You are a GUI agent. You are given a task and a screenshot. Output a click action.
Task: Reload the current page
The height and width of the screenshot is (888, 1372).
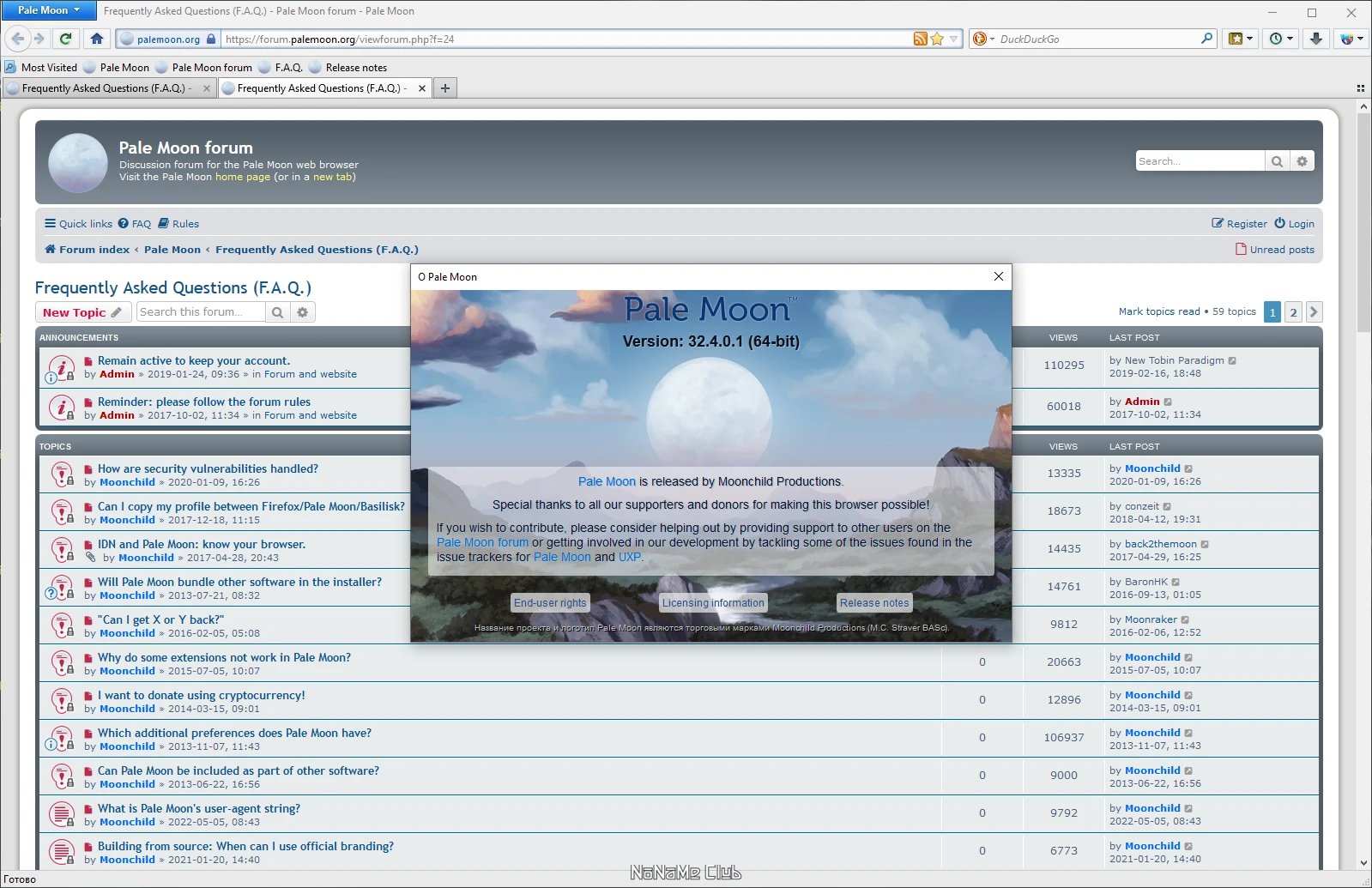tap(65, 39)
